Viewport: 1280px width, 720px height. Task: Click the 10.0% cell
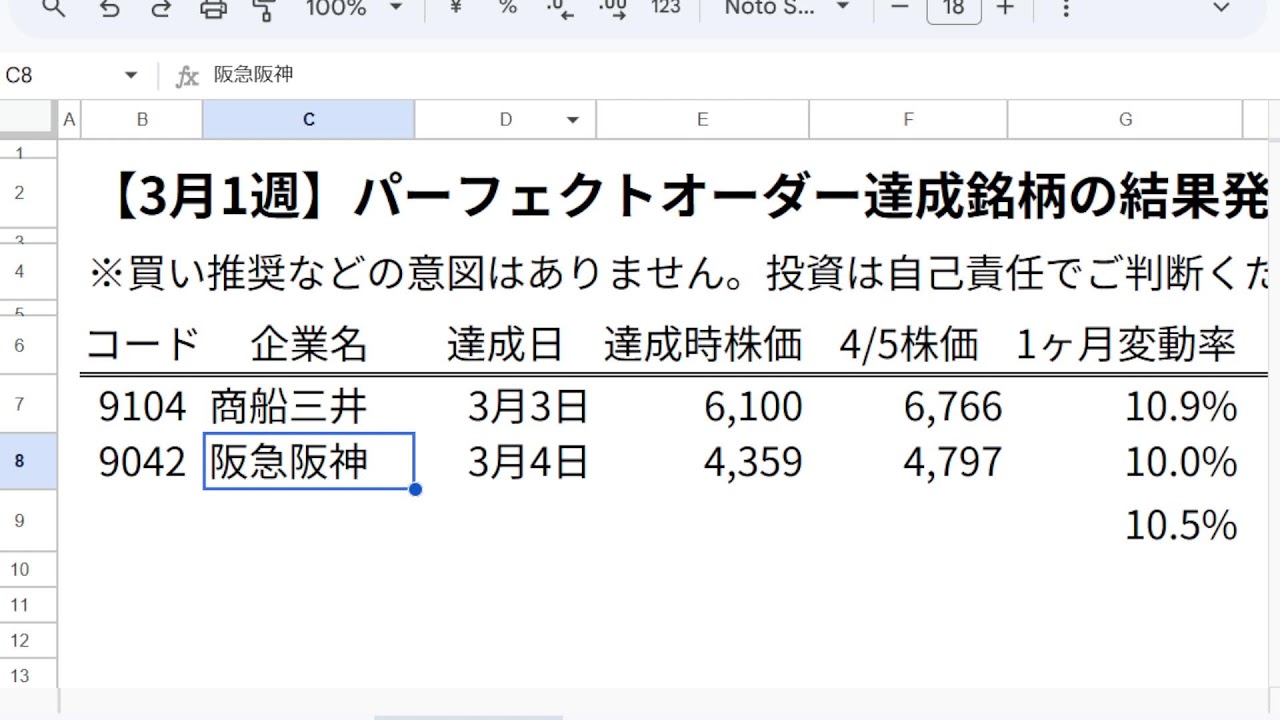(1125, 461)
